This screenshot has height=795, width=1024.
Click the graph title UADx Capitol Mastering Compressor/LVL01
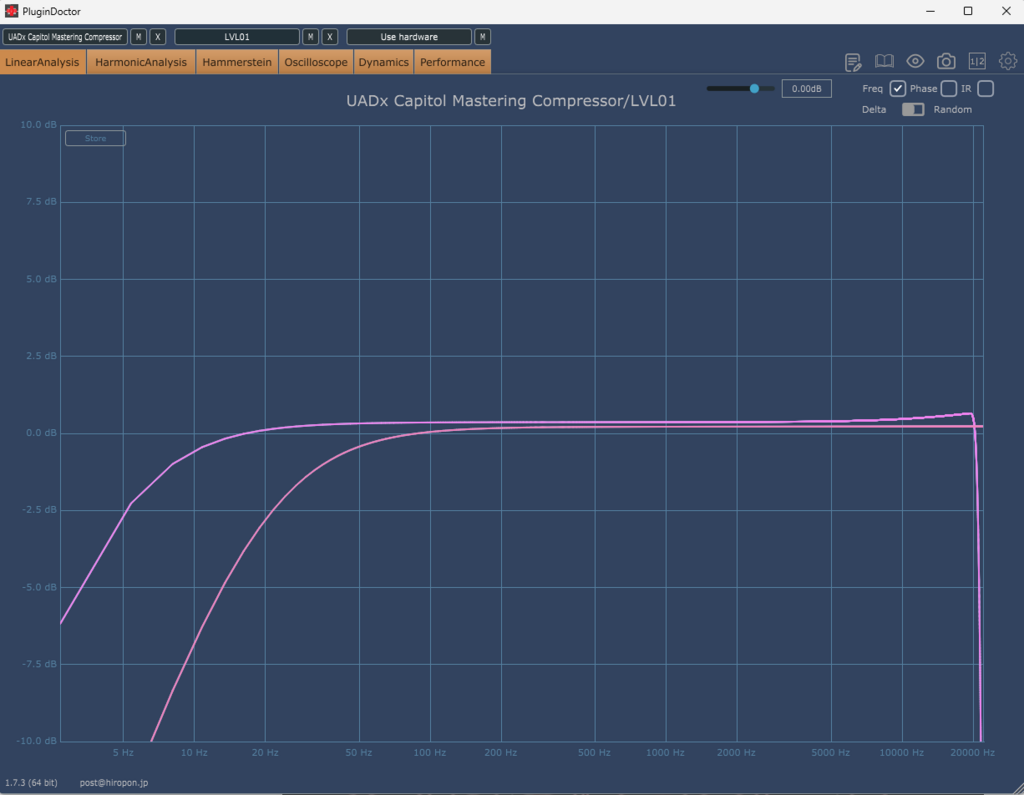511,101
